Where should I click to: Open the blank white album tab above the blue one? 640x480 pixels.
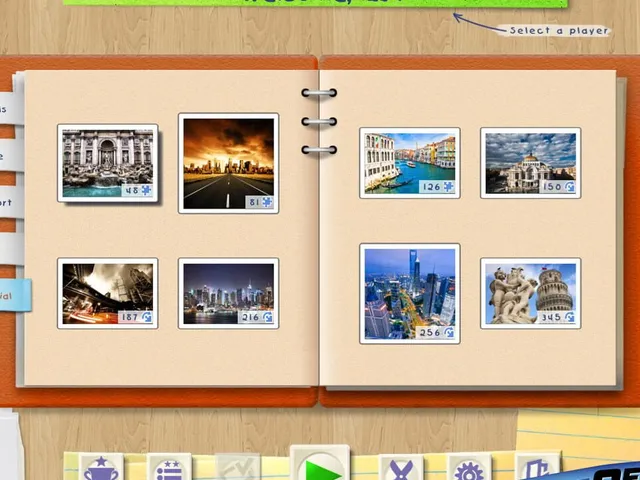(x=11, y=249)
